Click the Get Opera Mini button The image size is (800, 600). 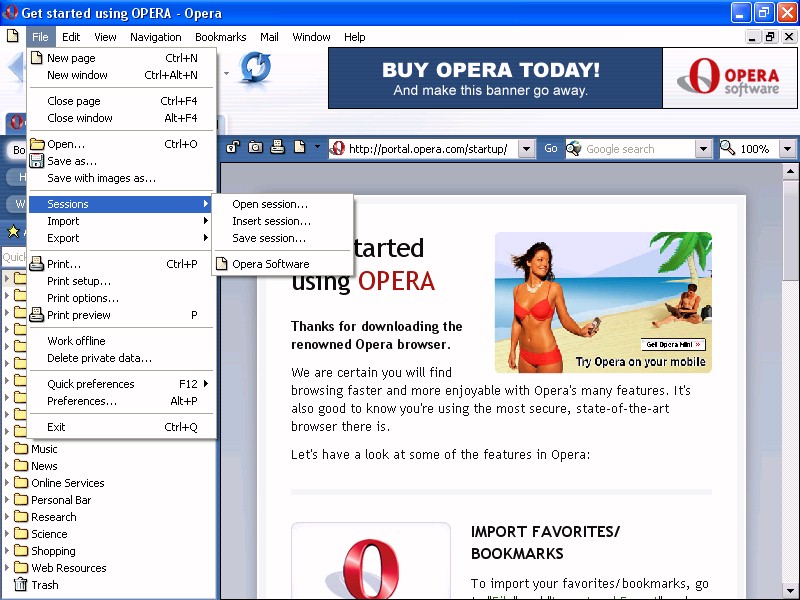(673, 344)
